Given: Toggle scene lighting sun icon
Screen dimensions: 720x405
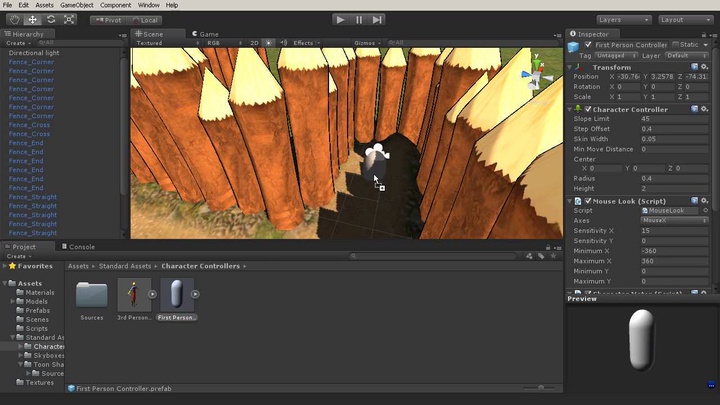Looking at the screenshot, I should pos(268,43).
